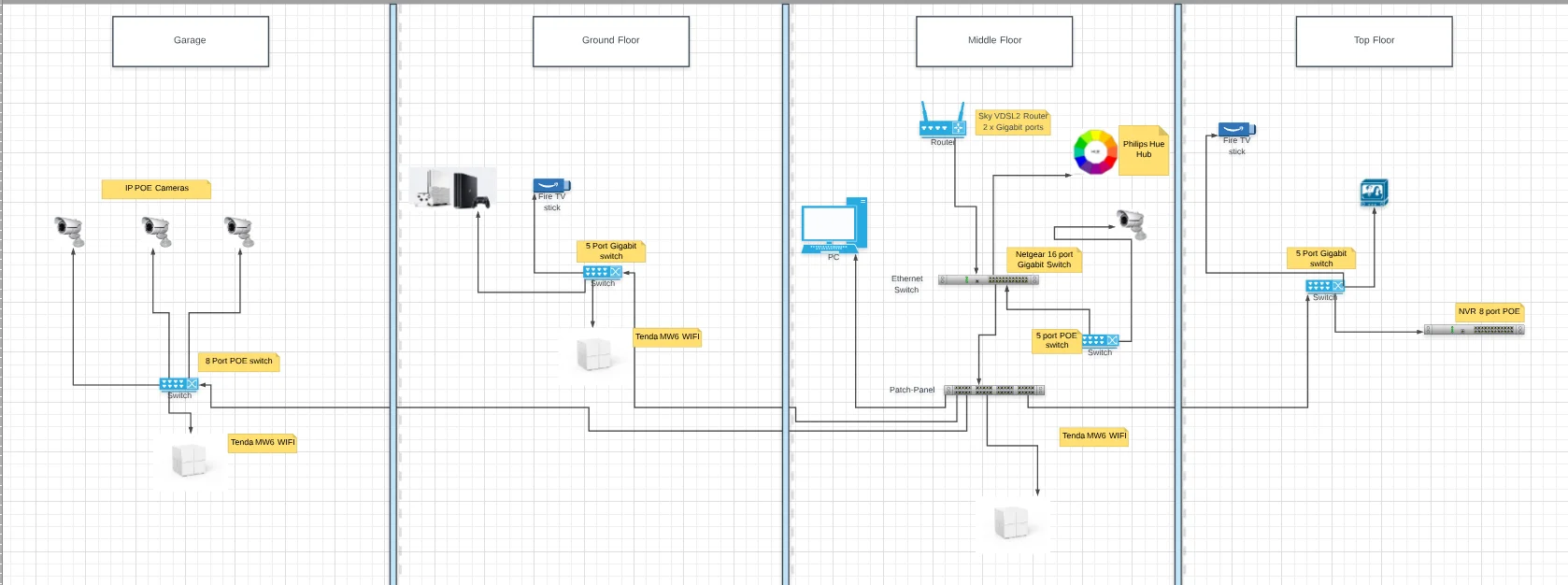Select the NVR rack device icon
The height and width of the screenshot is (585, 1568).
tap(1474, 330)
